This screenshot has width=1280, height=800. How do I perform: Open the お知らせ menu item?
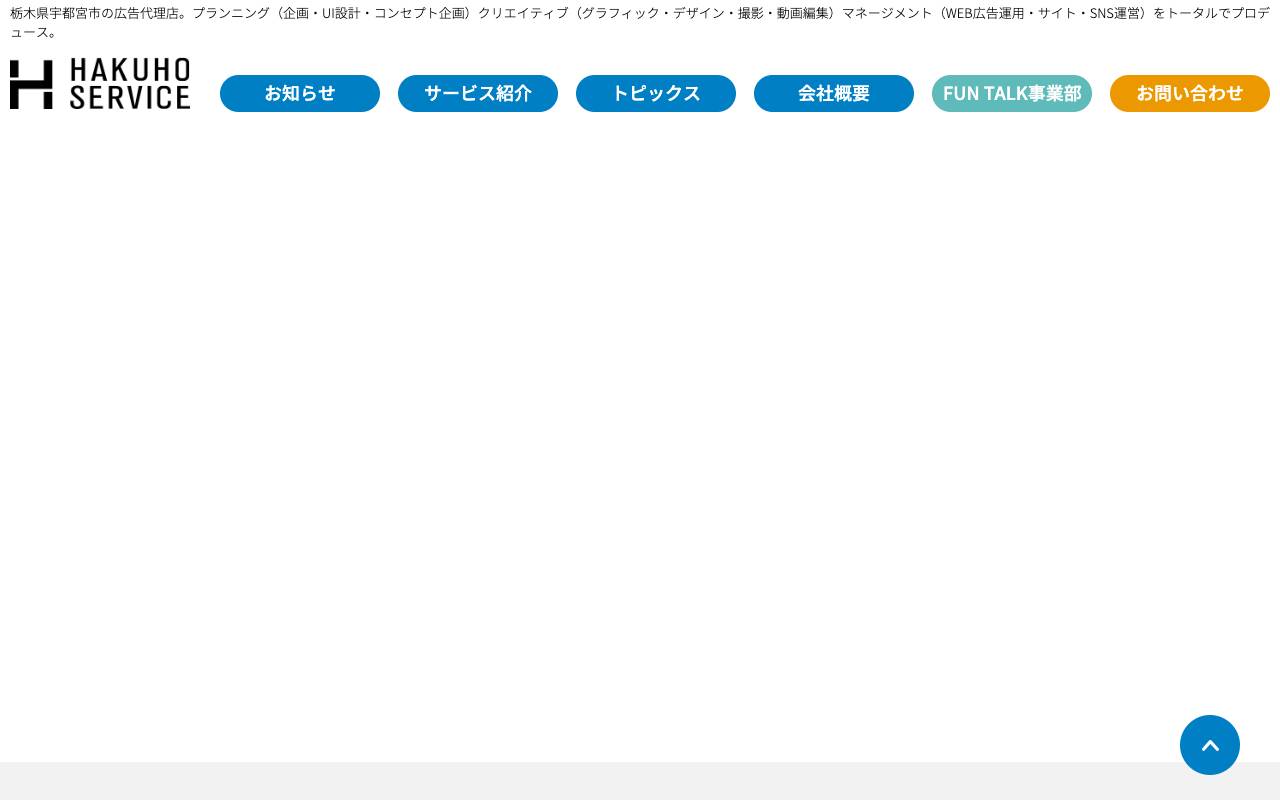click(300, 93)
